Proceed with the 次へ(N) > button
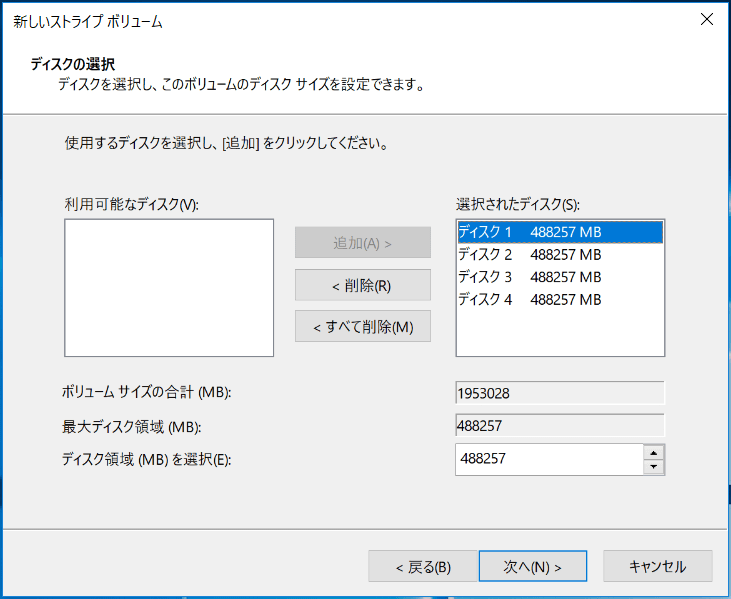This screenshot has height=599, width=731. [x=532, y=566]
